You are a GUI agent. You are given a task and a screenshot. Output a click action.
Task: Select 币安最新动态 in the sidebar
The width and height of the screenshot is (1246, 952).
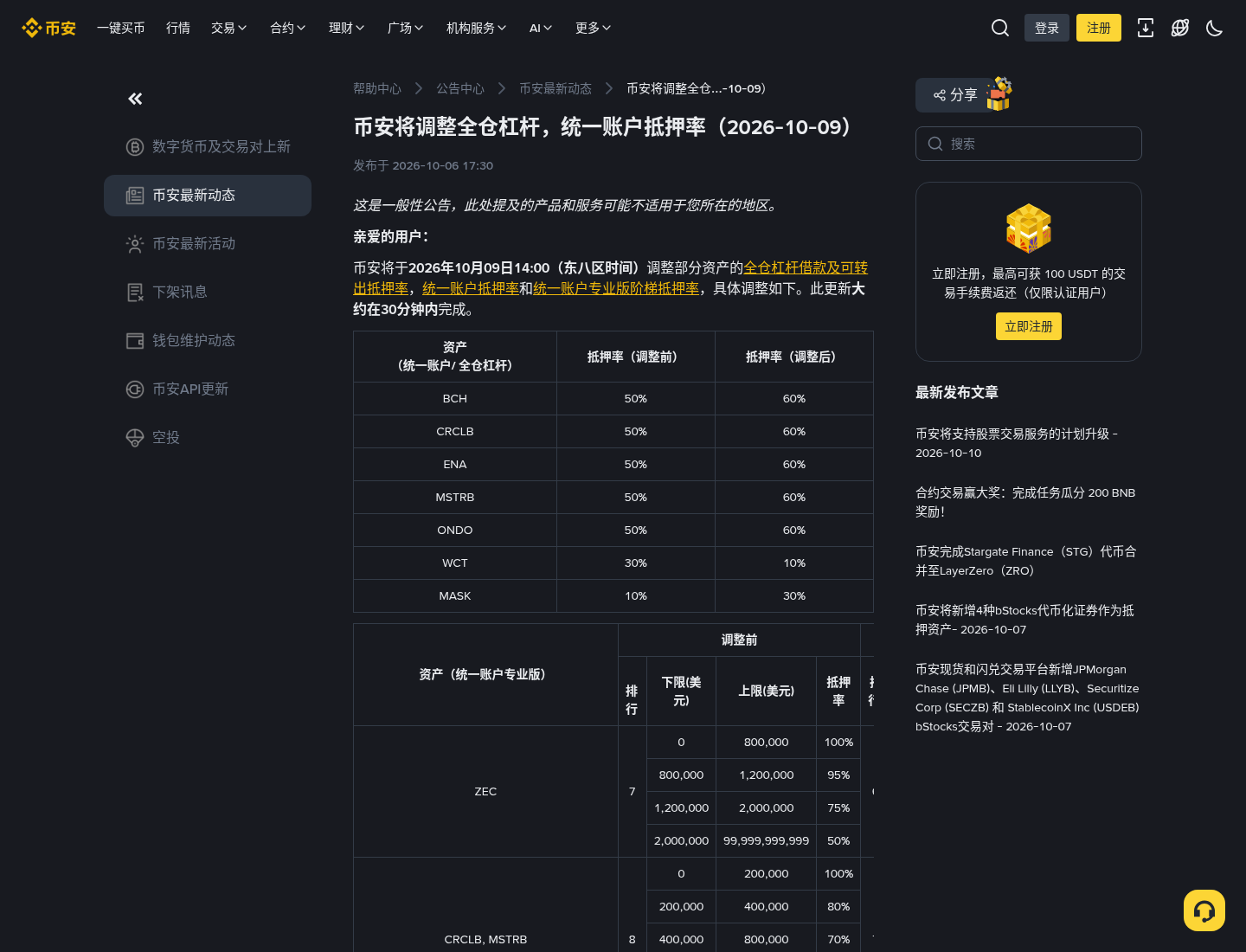(208, 196)
